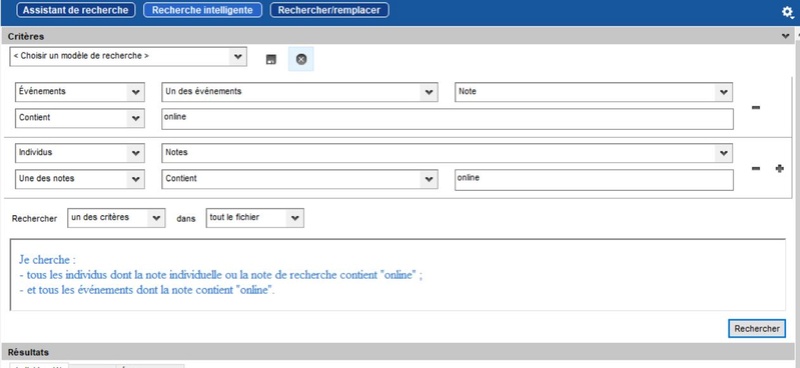Add a new criterion with plus icon

780,168
